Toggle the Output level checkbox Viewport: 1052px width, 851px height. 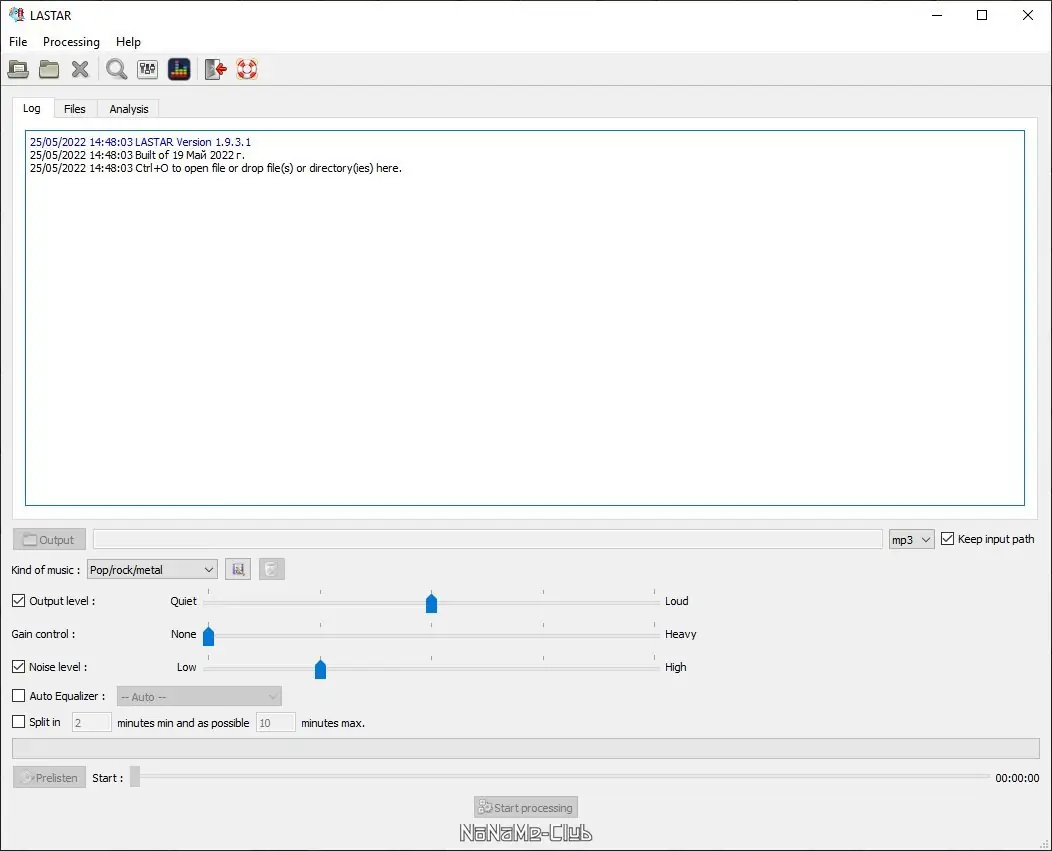coord(19,601)
